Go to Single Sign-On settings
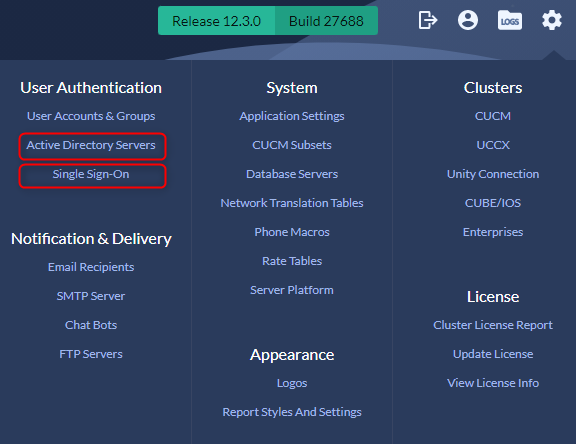Image resolution: width=576 pixels, height=444 pixels. pos(91,174)
